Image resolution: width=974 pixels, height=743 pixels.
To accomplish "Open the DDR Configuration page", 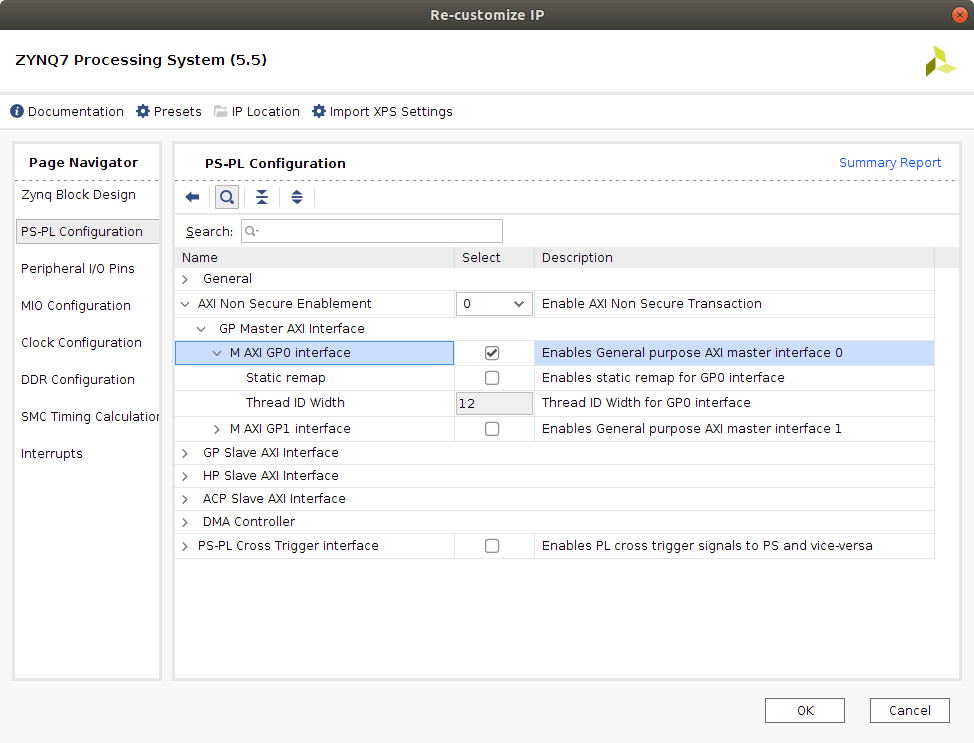I will click(x=78, y=380).
